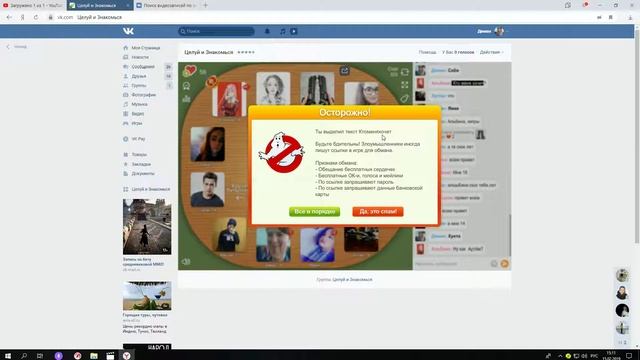This screenshot has width=640, height=360.
Task: Click the Назад back link at left
Action: 17,47
